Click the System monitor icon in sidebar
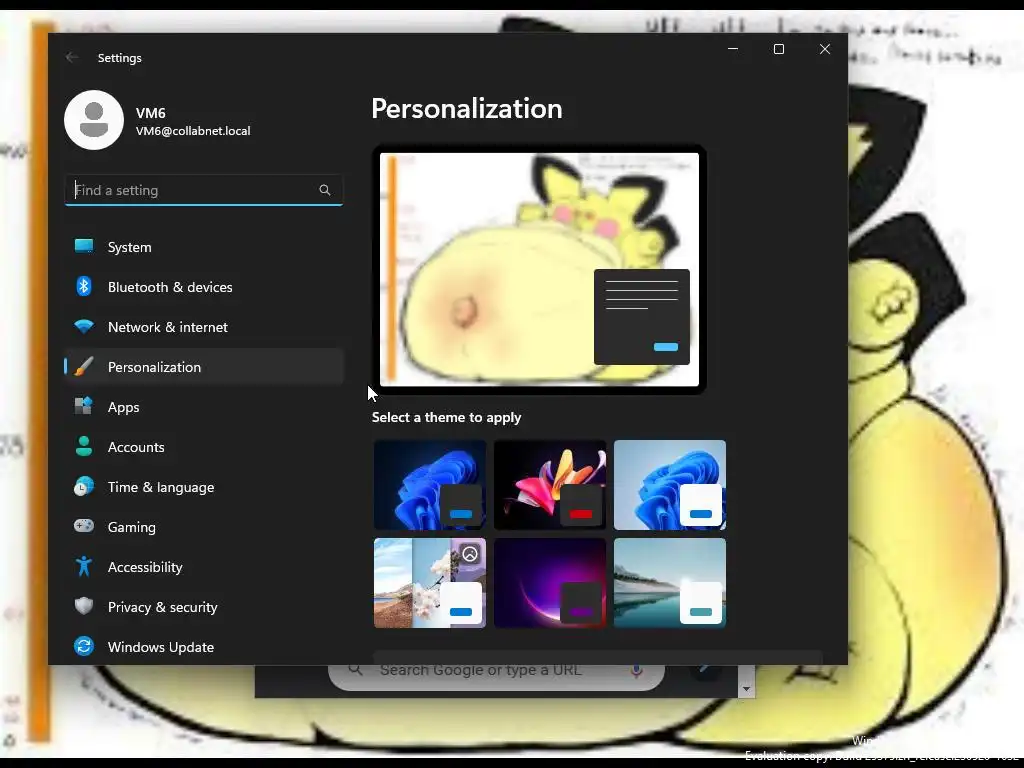Image resolution: width=1024 pixels, height=768 pixels. [x=84, y=246]
